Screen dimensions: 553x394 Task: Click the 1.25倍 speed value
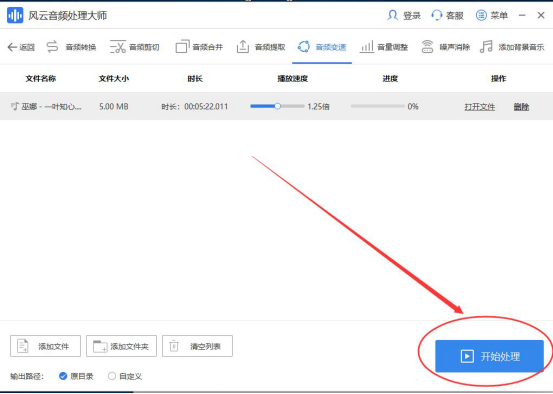click(318, 107)
